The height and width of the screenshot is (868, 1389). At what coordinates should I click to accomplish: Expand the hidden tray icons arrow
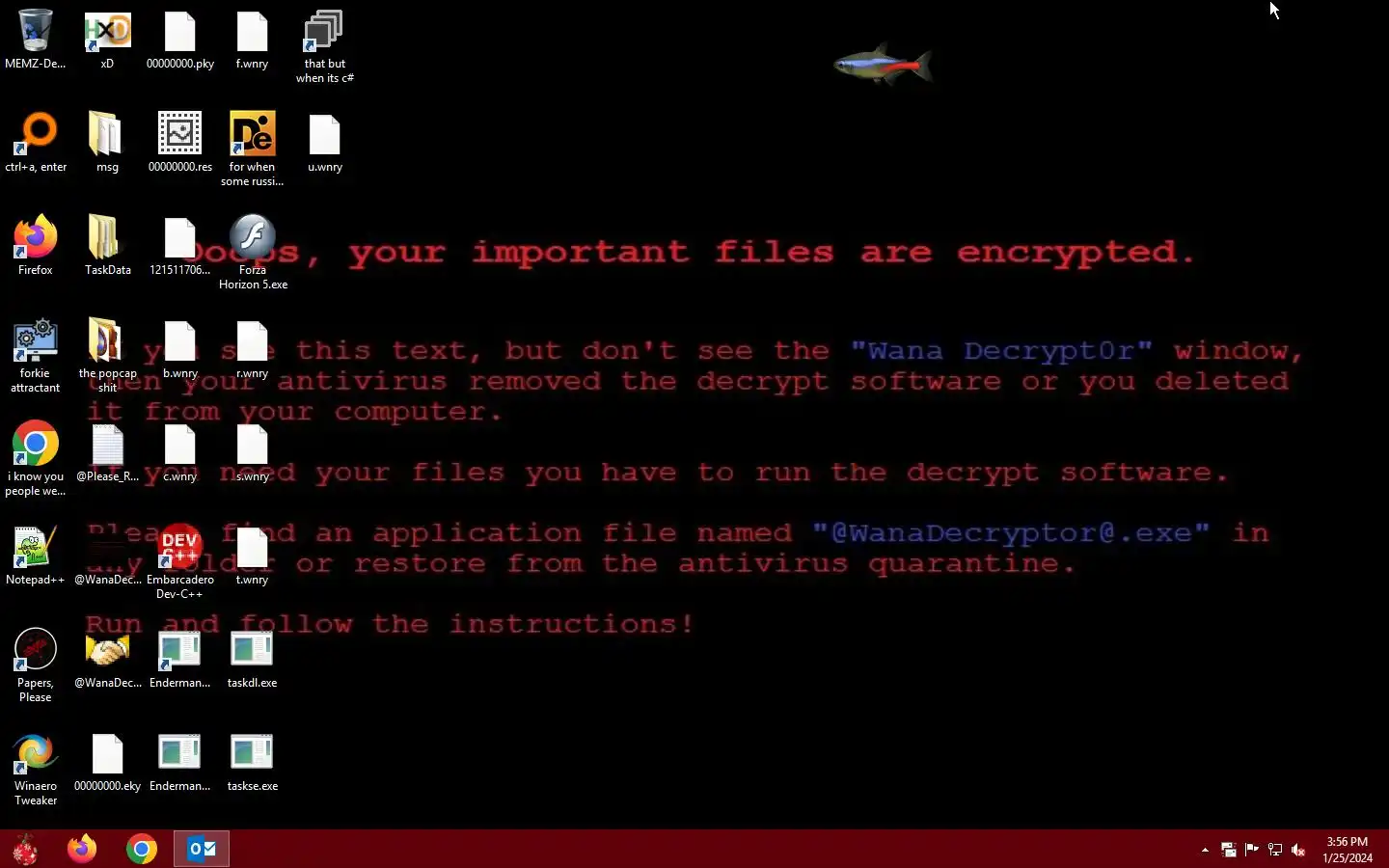click(x=1205, y=850)
